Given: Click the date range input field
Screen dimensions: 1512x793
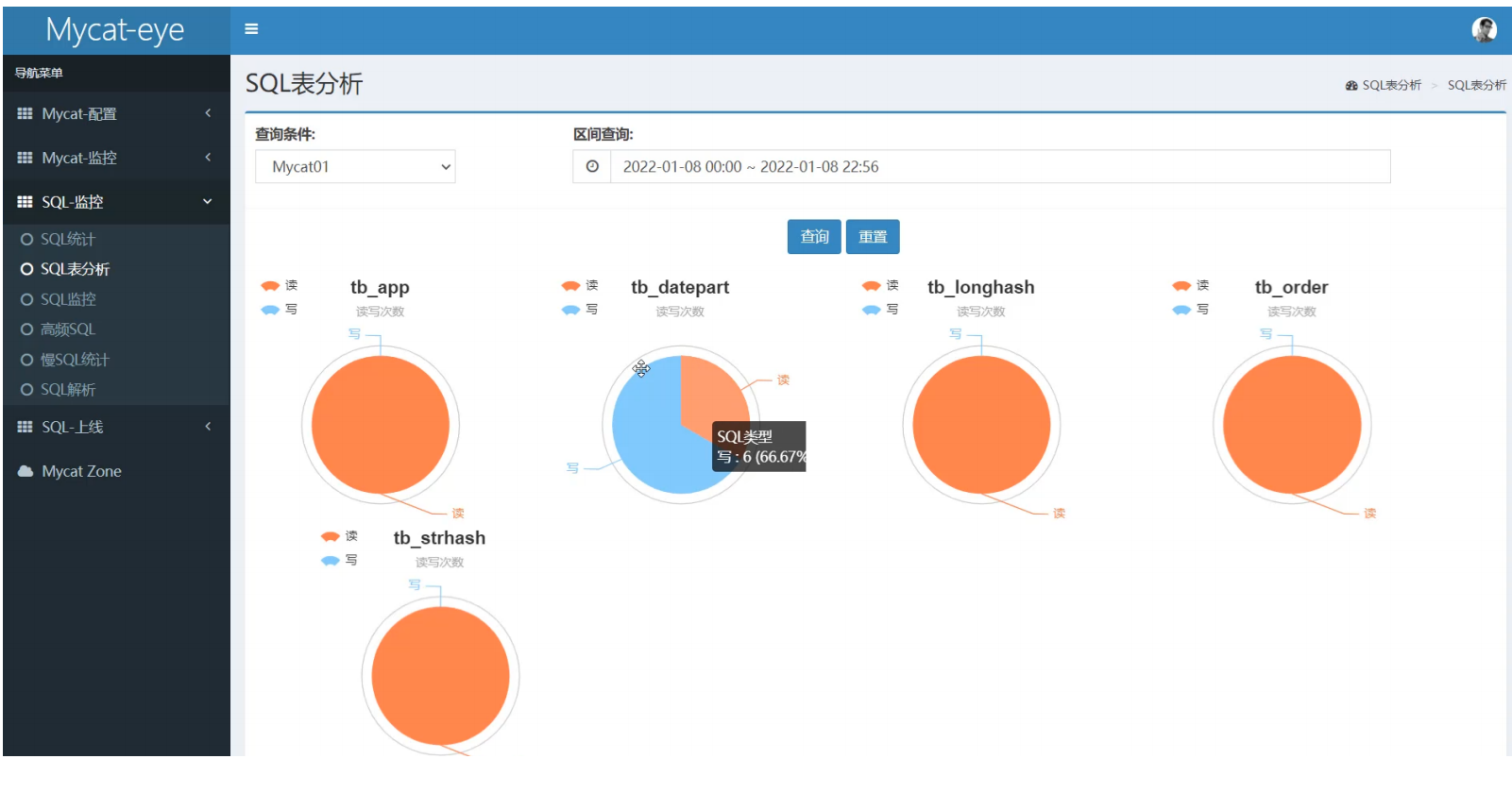Looking at the screenshot, I should [999, 167].
